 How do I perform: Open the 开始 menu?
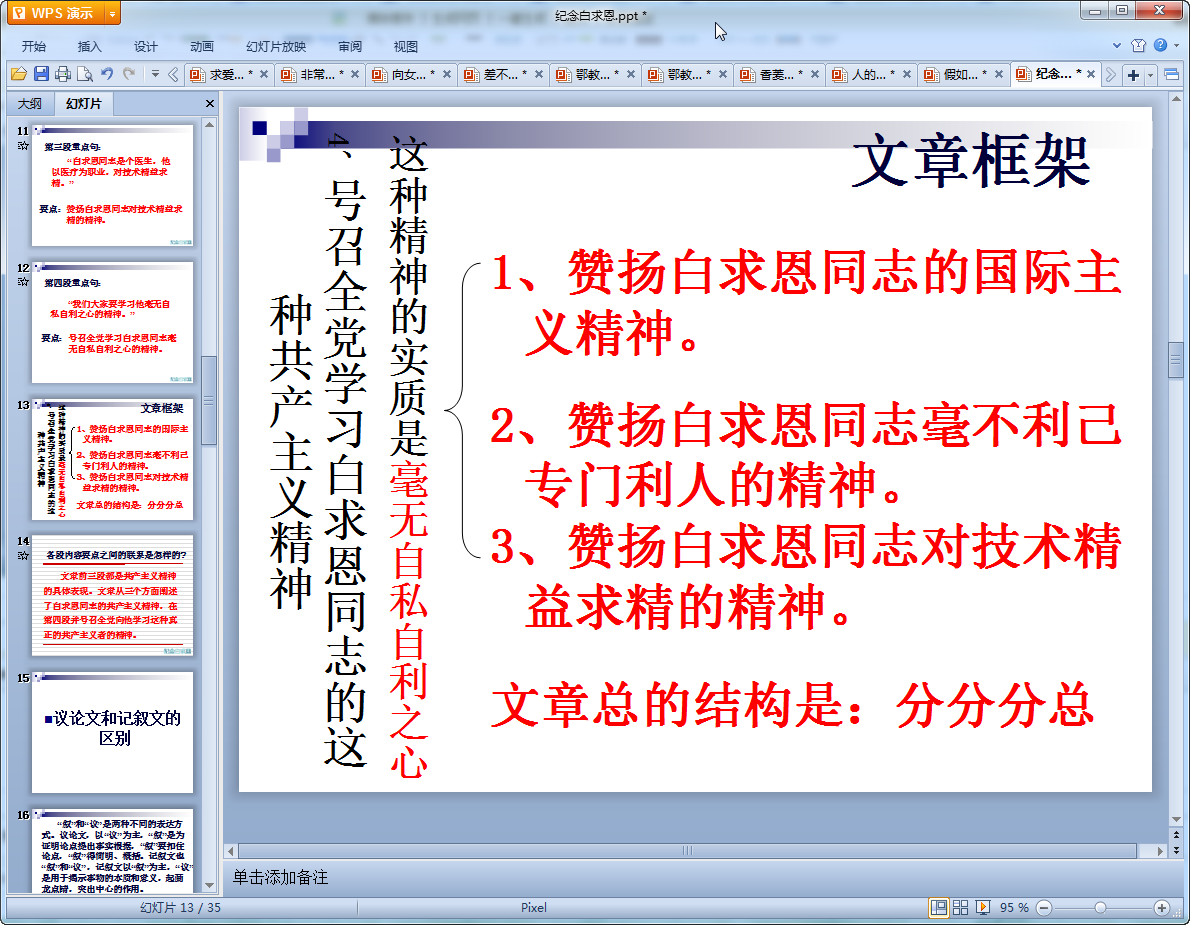[x=33, y=46]
